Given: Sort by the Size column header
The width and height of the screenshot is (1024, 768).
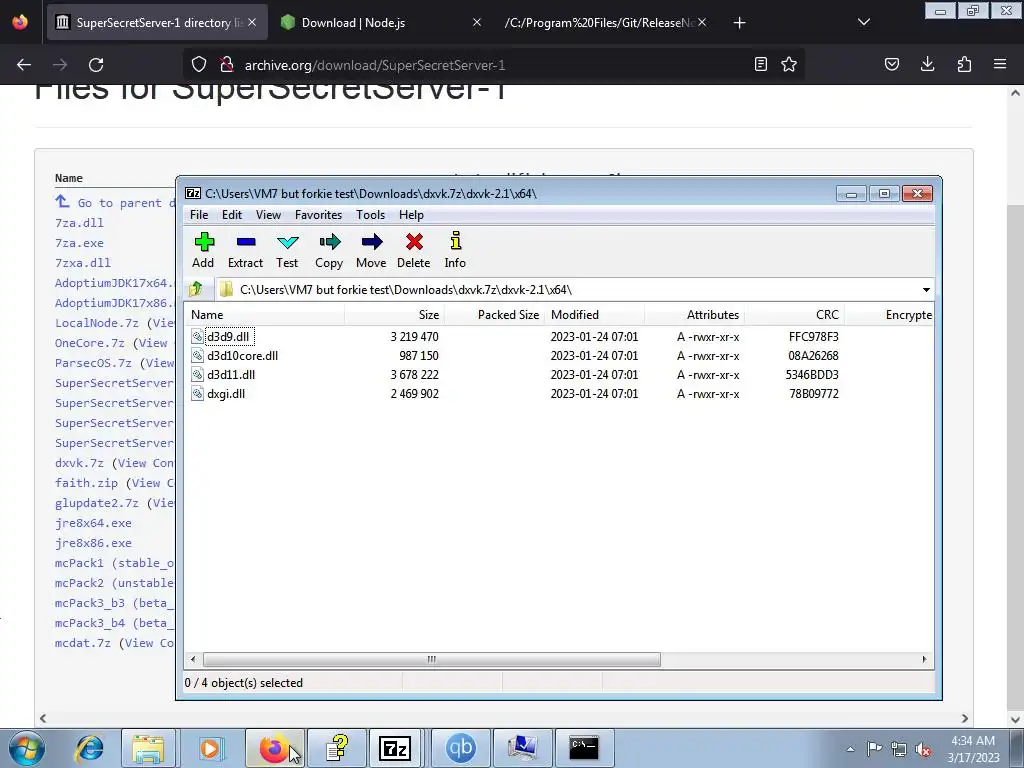Looking at the screenshot, I should (x=394, y=315).
